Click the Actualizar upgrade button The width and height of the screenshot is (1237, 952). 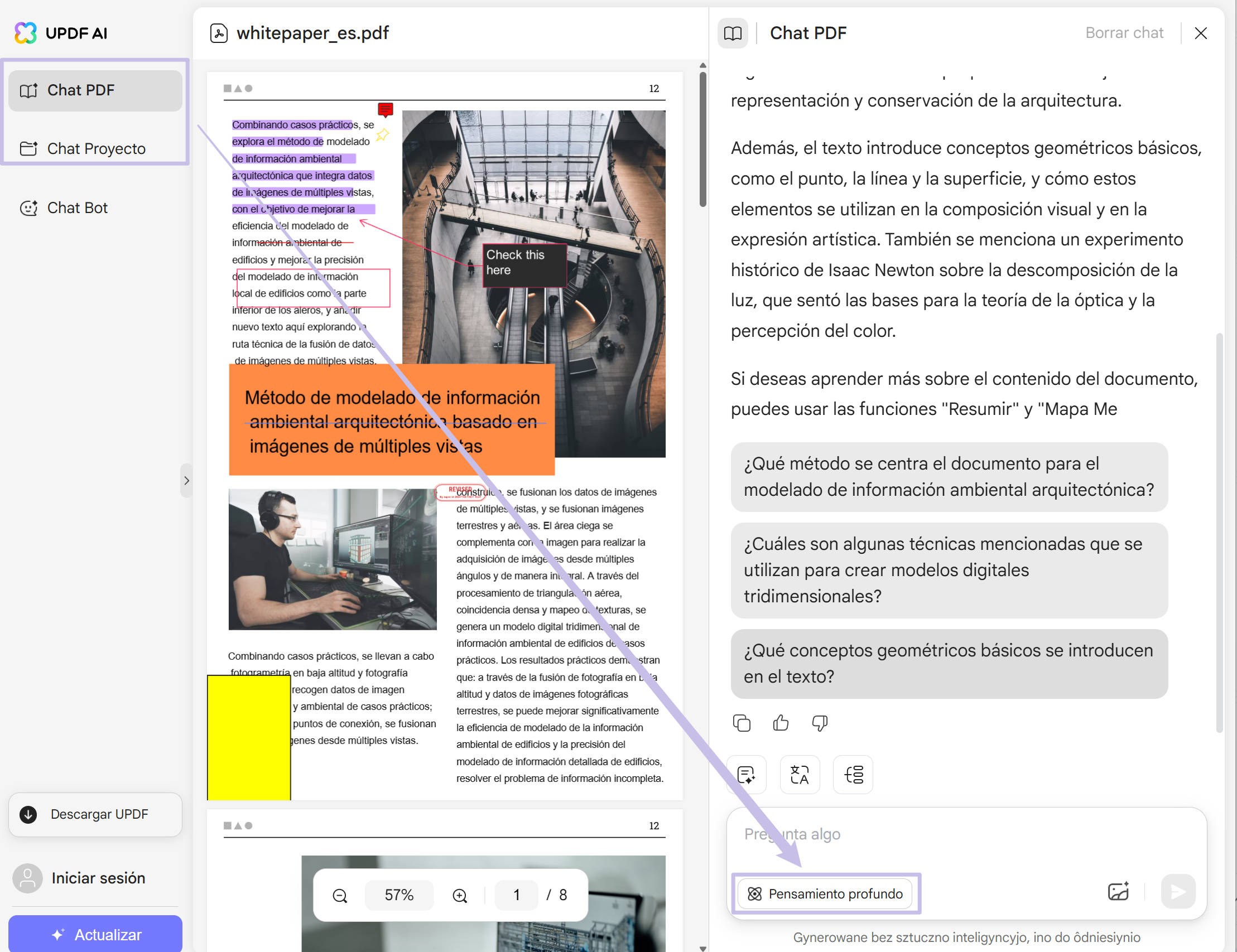point(95,934)
